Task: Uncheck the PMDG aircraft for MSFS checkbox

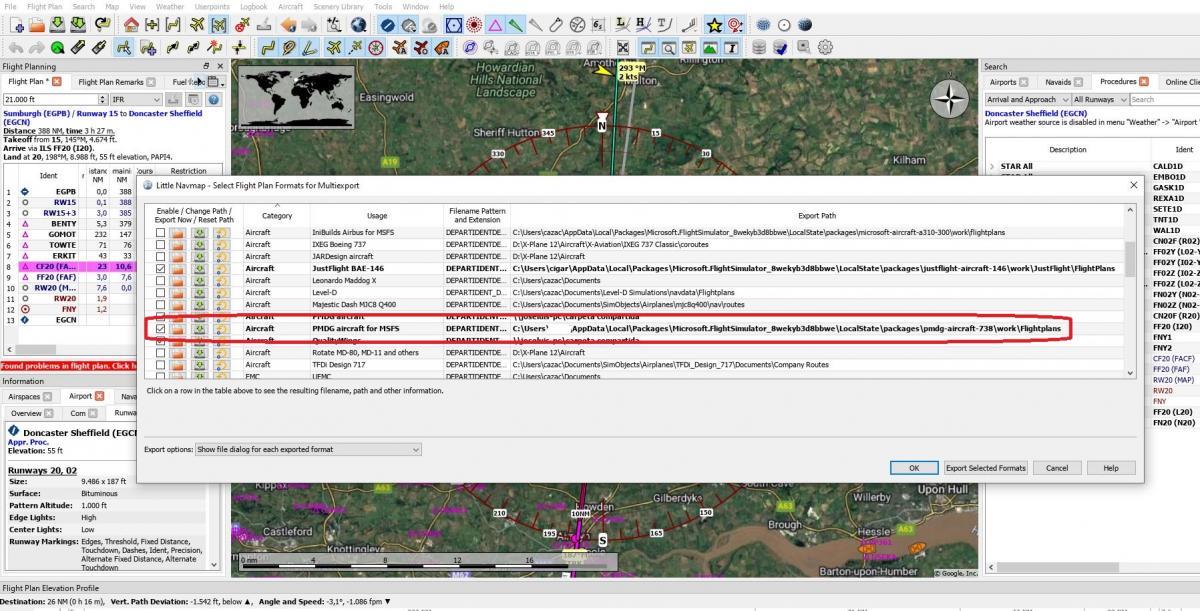Action: 160,328
